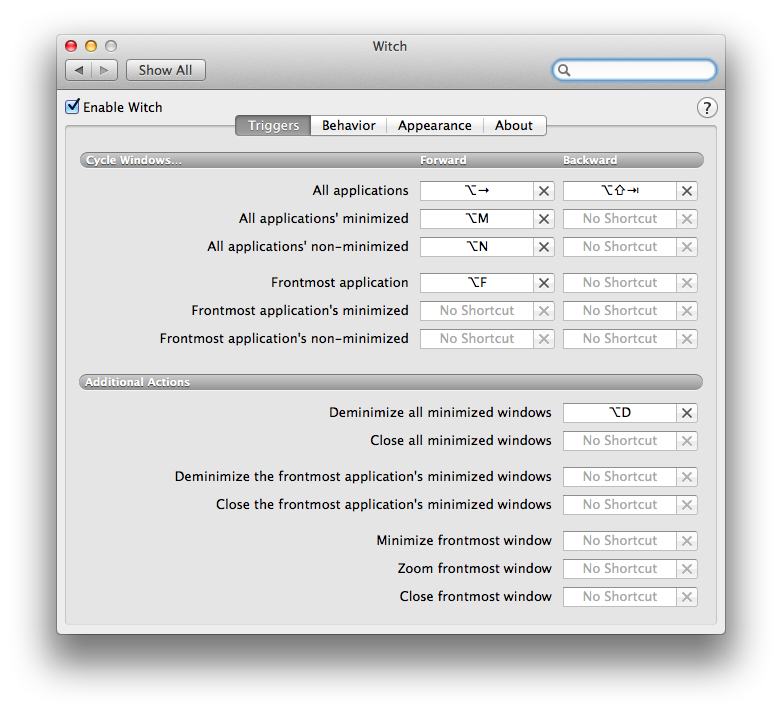This screenshot has height=713, width=782.
Task: Clear Close frontmost application's minimized windows shortcut
Action: (x=687, y=505)
